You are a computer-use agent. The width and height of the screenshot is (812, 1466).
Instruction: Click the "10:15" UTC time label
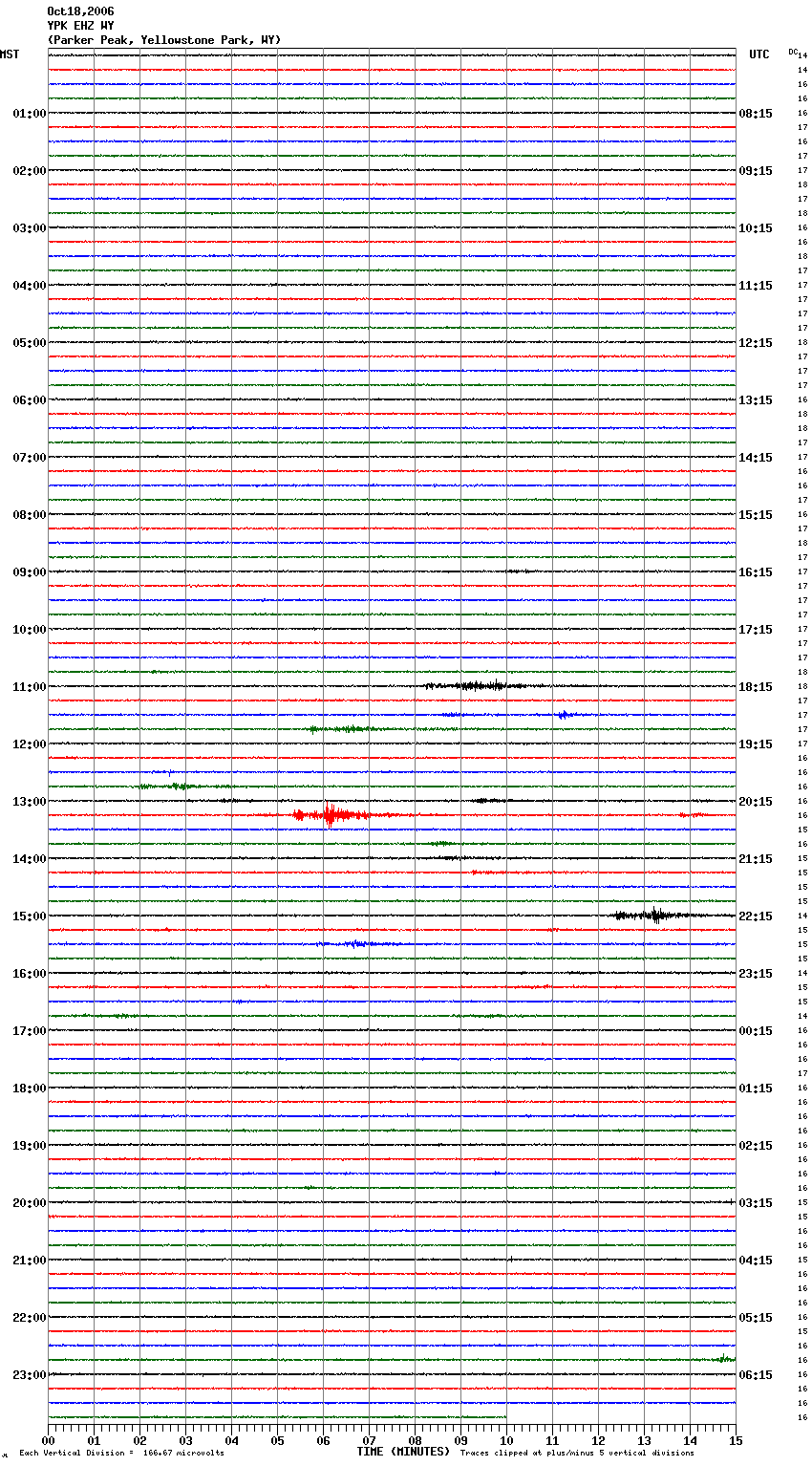756,228
